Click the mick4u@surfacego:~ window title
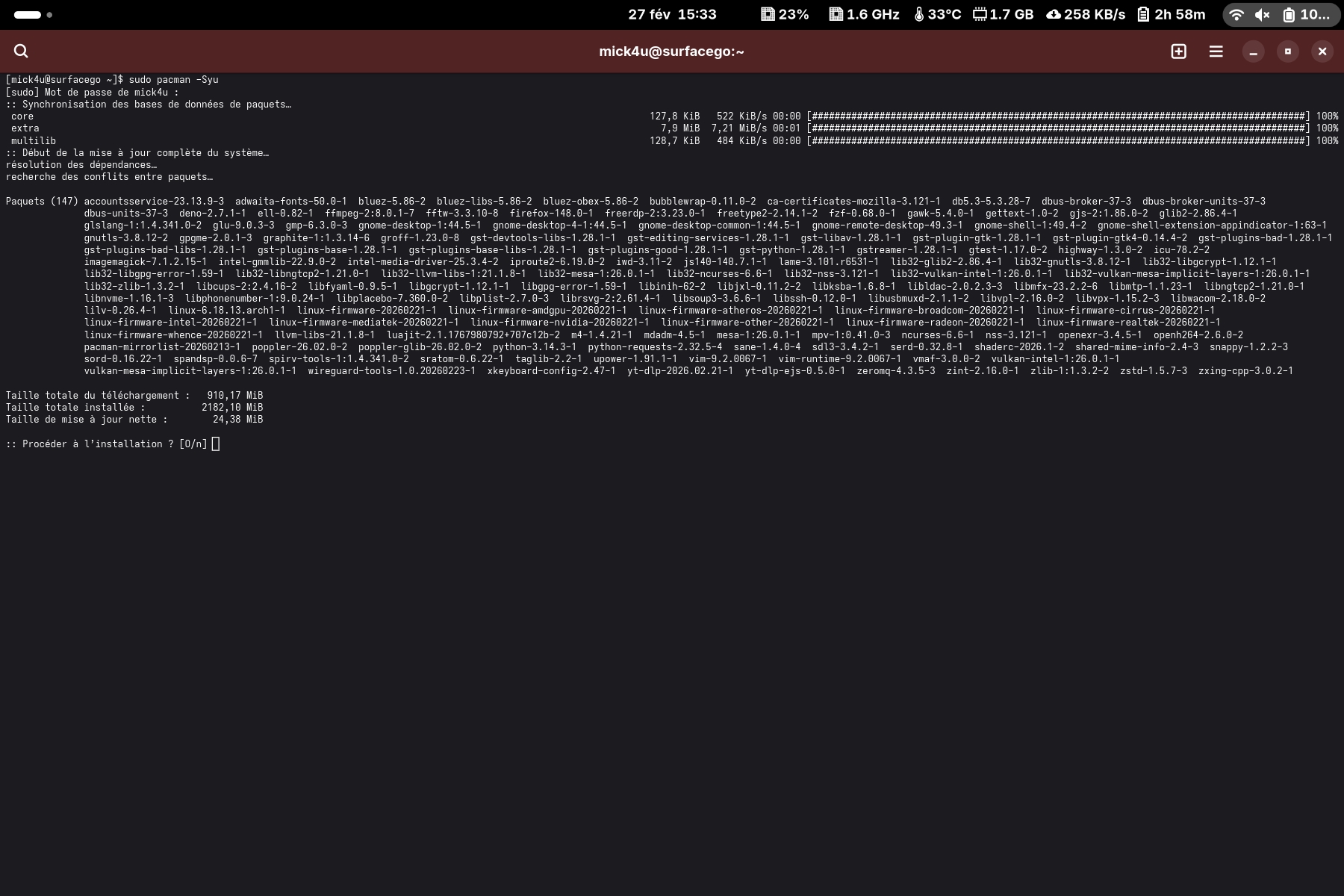Screen dimensions: 1344x896 [671, 52]
